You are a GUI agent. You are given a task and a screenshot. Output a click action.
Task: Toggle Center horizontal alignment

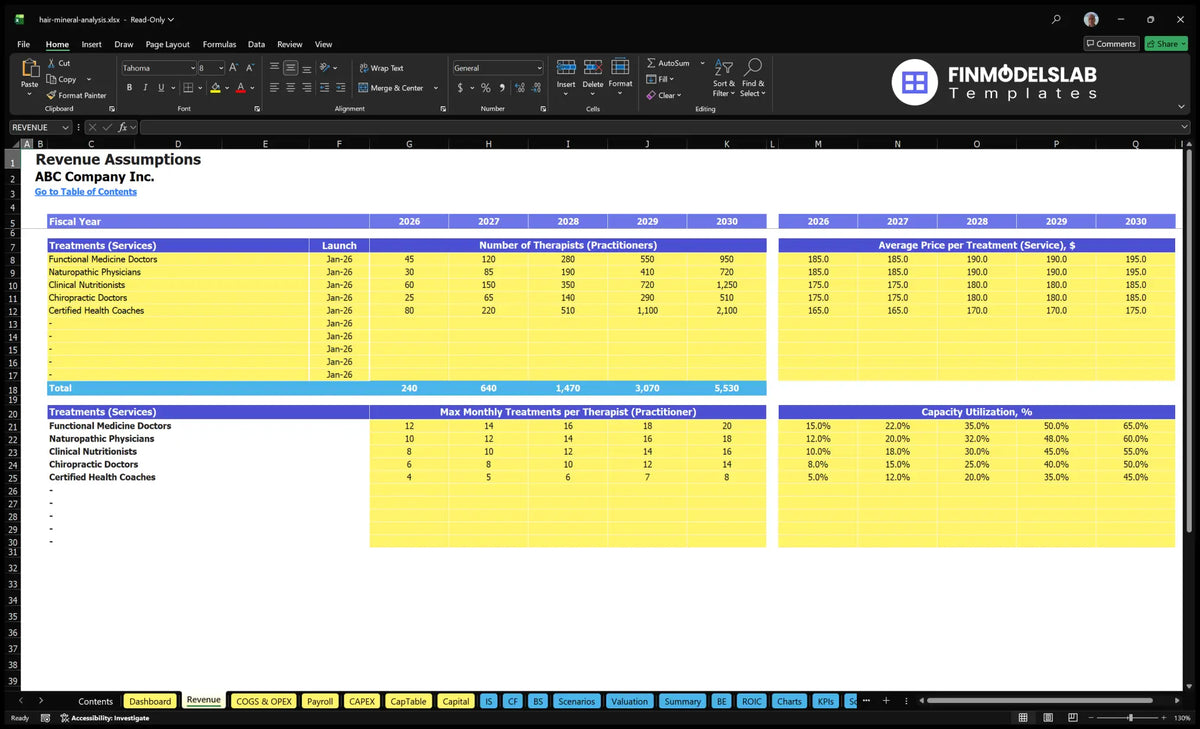[x=290, y=88]
